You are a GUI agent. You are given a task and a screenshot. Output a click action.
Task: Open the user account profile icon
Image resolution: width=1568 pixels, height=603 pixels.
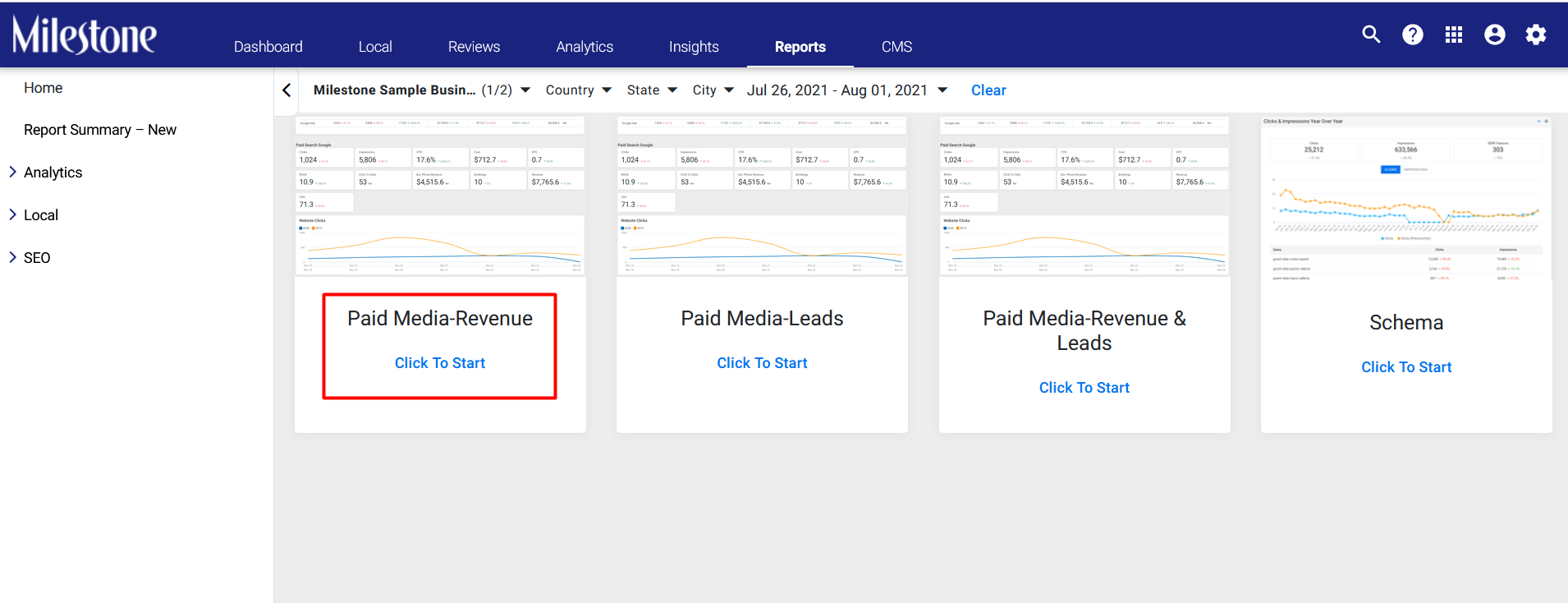[1495, 35]
